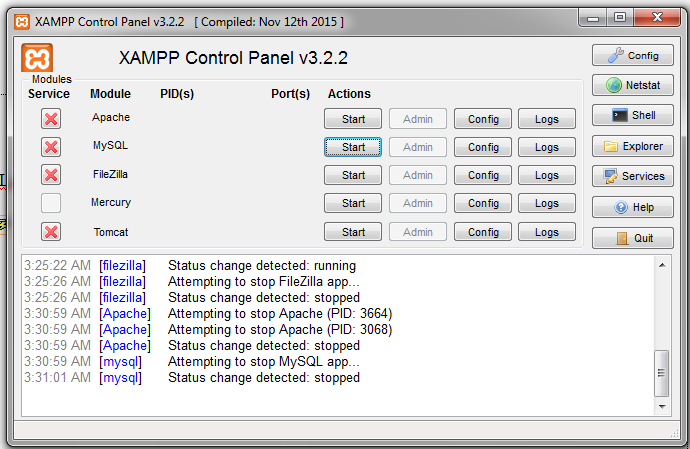690x449 pixels.
Task: Click log line 'Attempting to stop Apache (PID: 3664)'
Action: pos(280,313)
